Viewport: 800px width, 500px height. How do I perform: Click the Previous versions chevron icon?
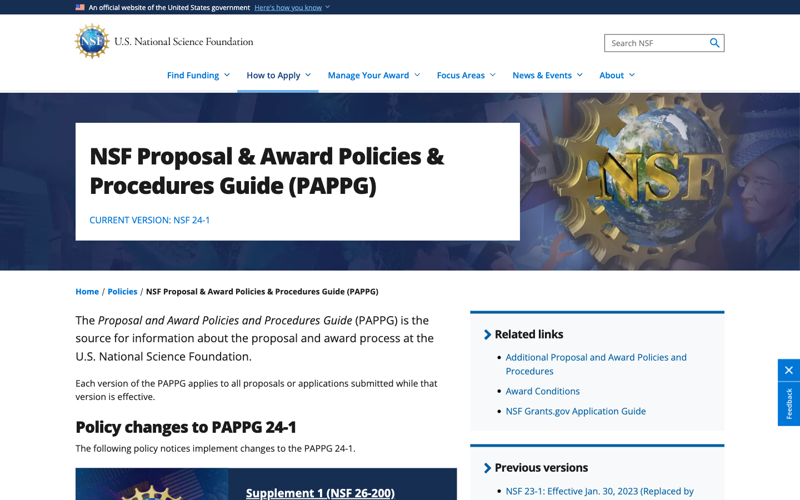point(487,468)
